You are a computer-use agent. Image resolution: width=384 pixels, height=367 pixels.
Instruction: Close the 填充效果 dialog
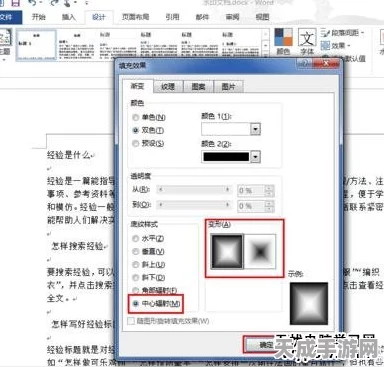click(326, 63)
